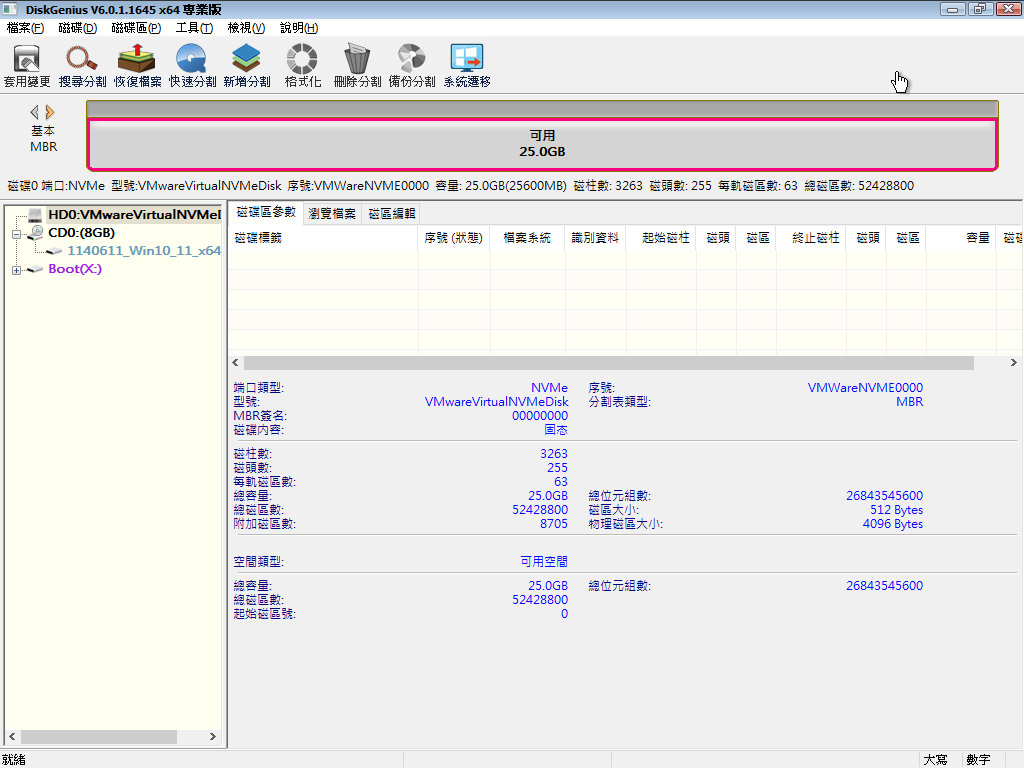Click the 新增分割 new partition icon
Image resolution: width=1024 pixels, height=768 pixels.
[x=246, y=66]
